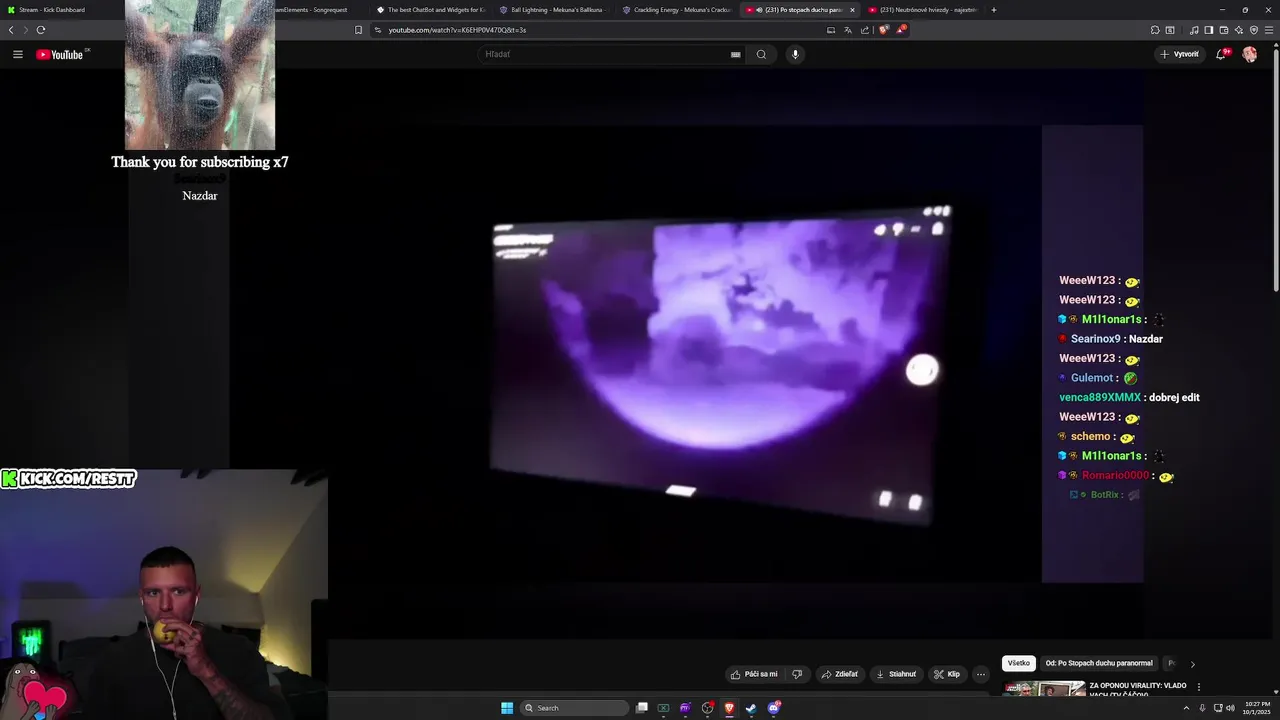
Task: Open the Brave wallet icon
Action: point(1223,30)
